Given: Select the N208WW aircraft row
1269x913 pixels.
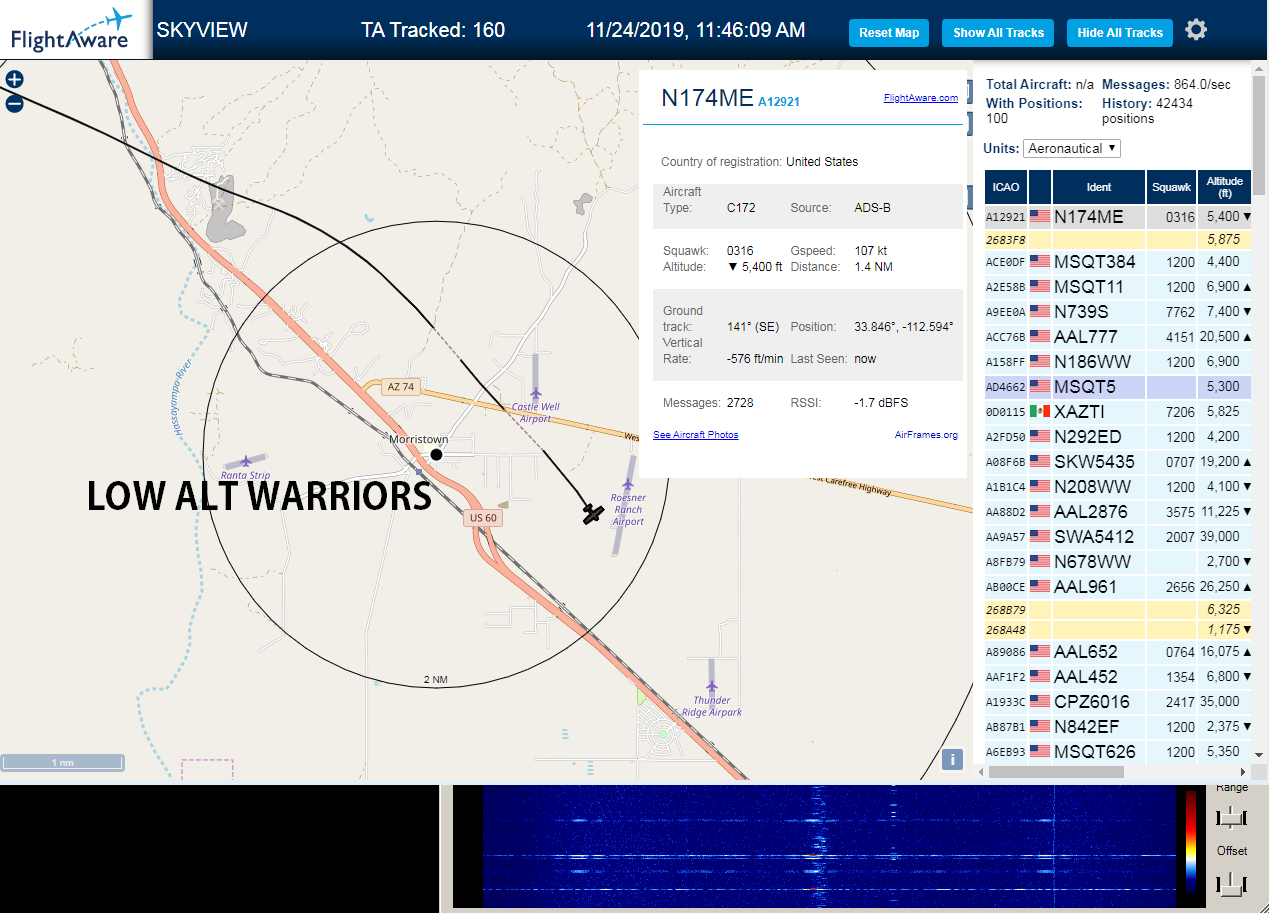Looking at the screenshot, I should tap(1118, 487).
